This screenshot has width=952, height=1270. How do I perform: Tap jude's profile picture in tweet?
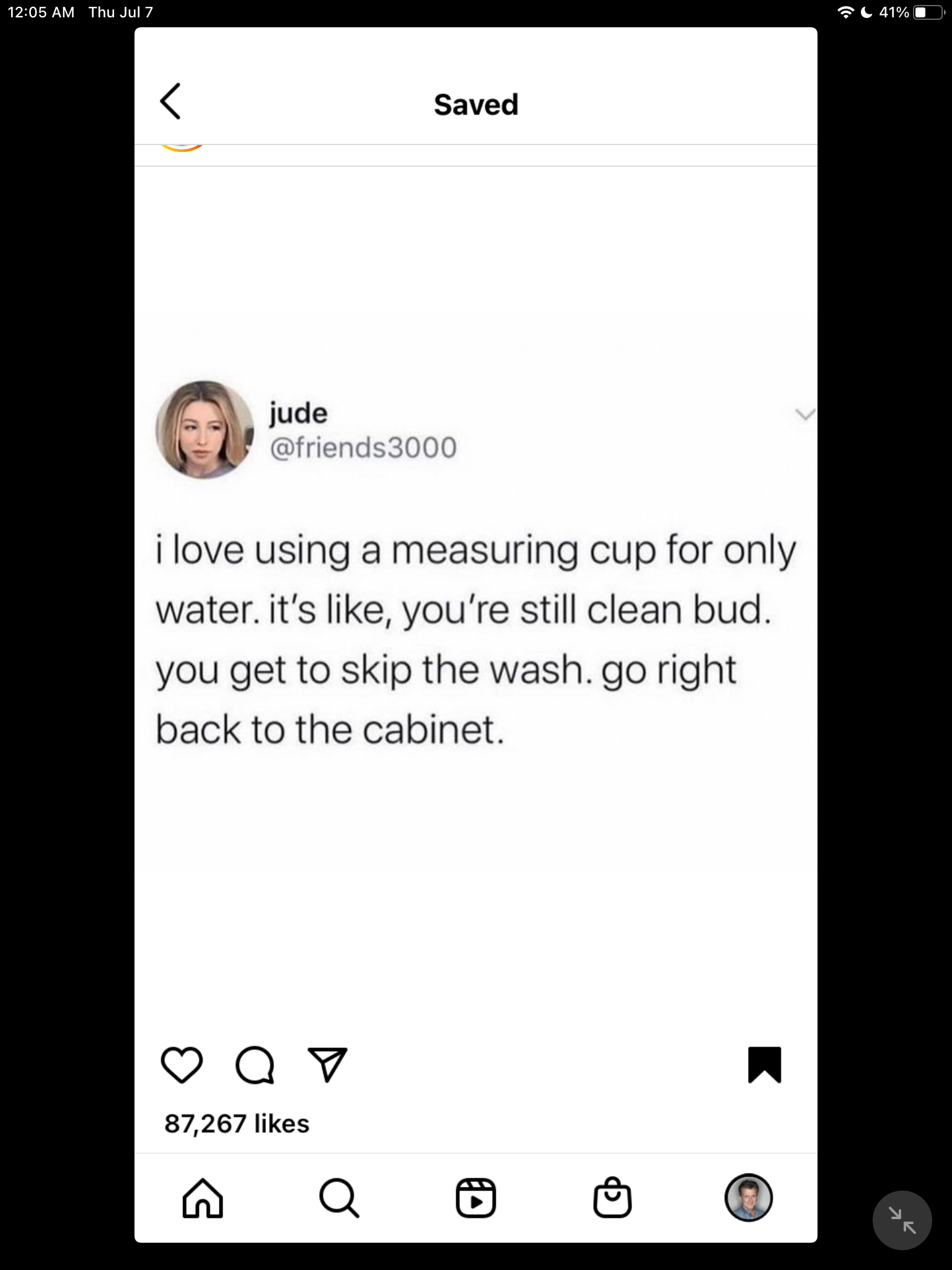(205, 430)
